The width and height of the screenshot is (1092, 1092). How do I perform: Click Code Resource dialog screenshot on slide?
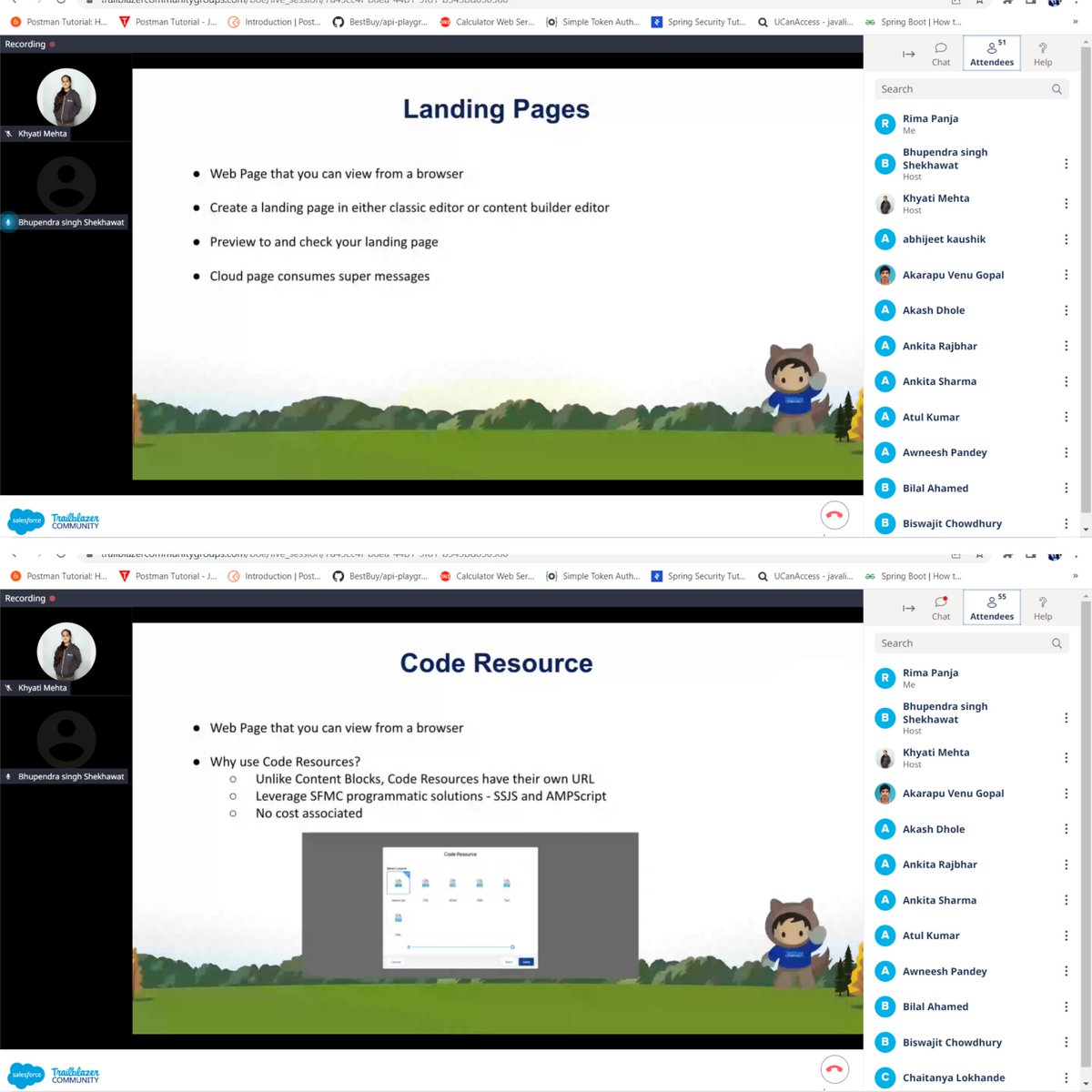470,905
